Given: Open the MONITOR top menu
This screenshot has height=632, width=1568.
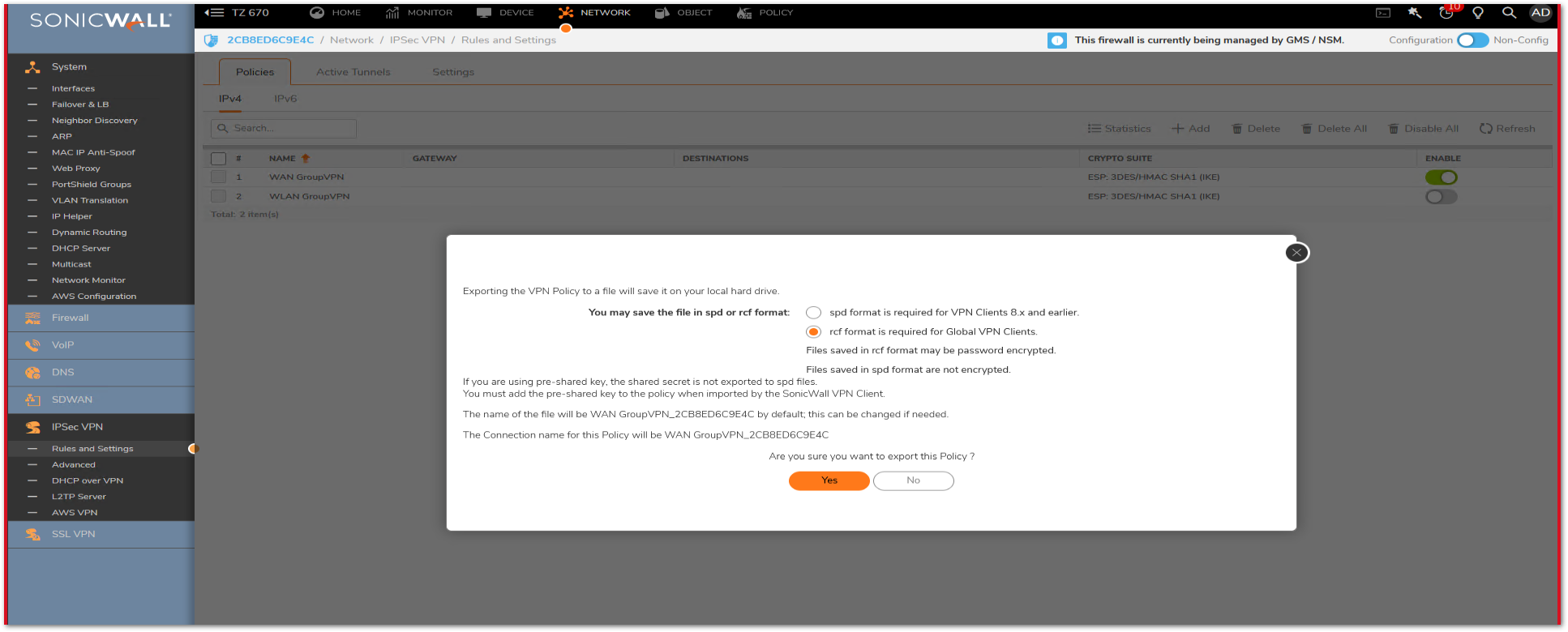Looking at the screenshot, I should coord(419,13).
